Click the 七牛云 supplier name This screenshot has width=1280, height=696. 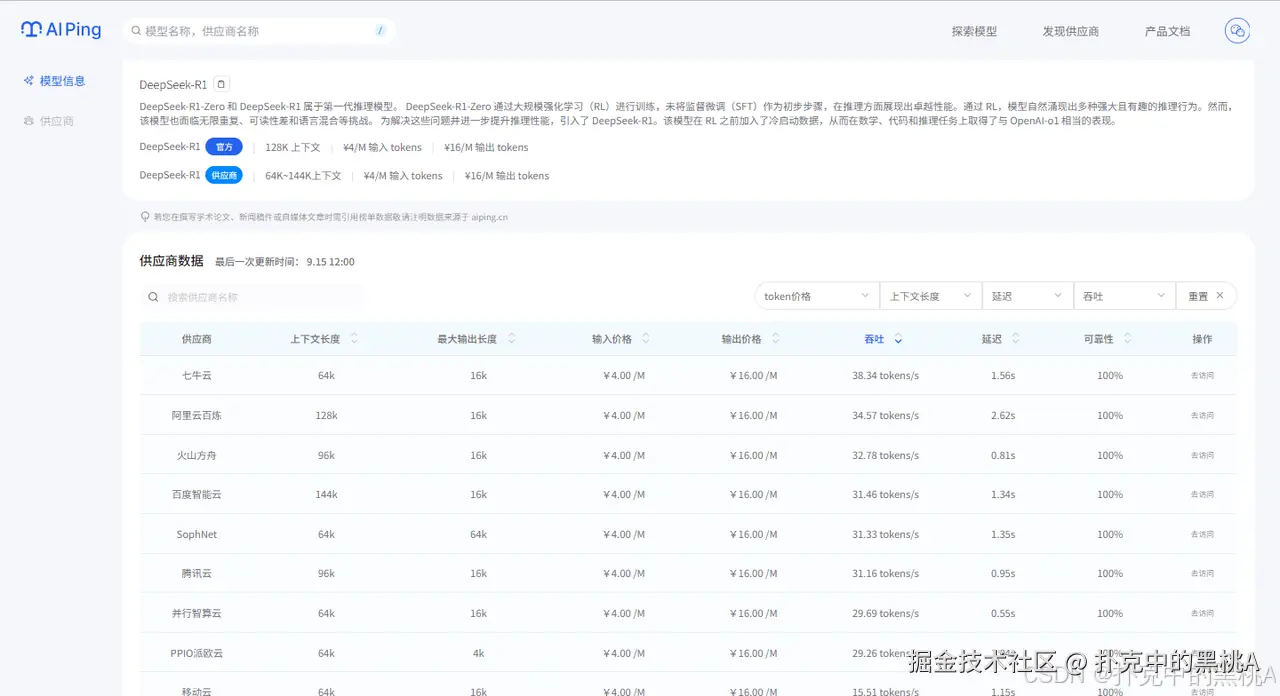tap(196, 376)
